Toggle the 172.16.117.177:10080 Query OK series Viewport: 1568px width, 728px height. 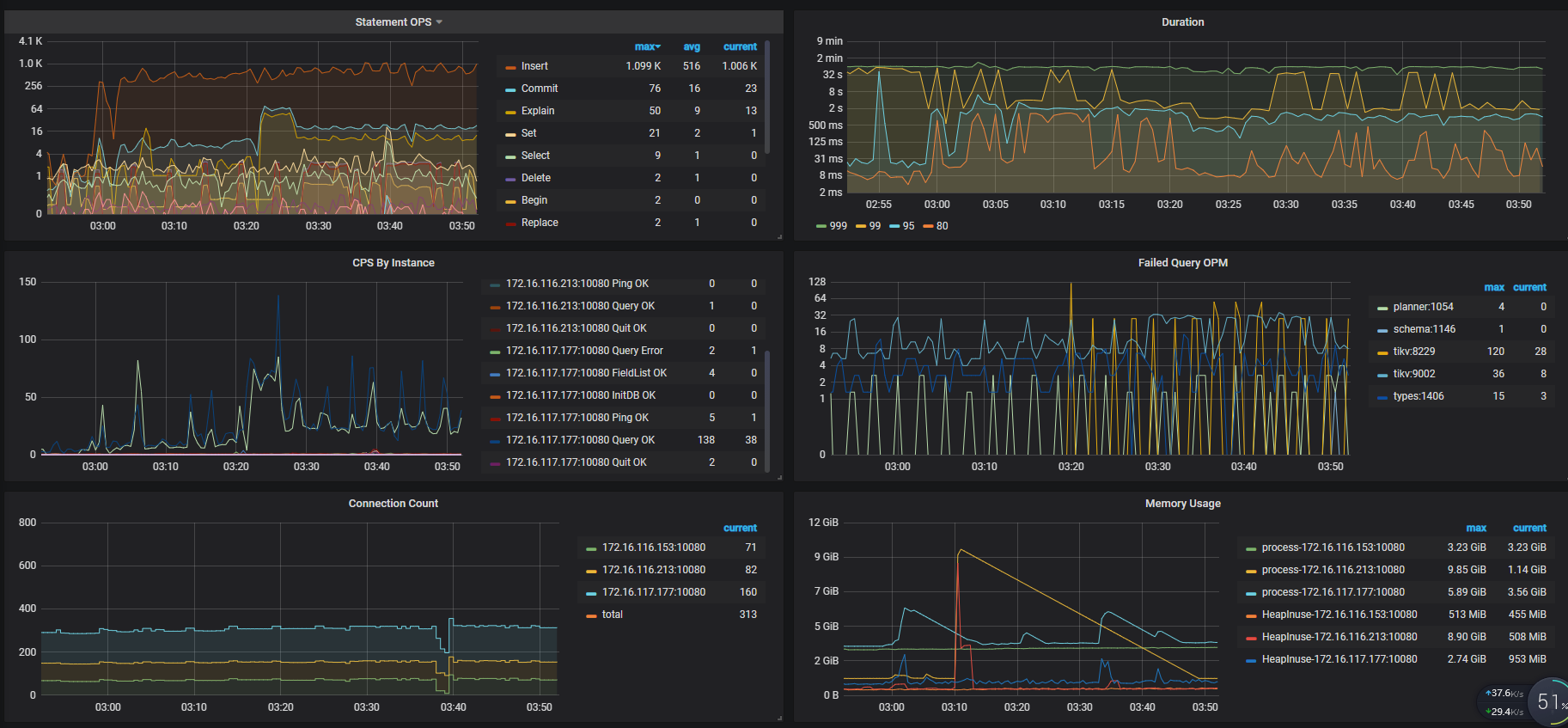(x=580, y=440)
